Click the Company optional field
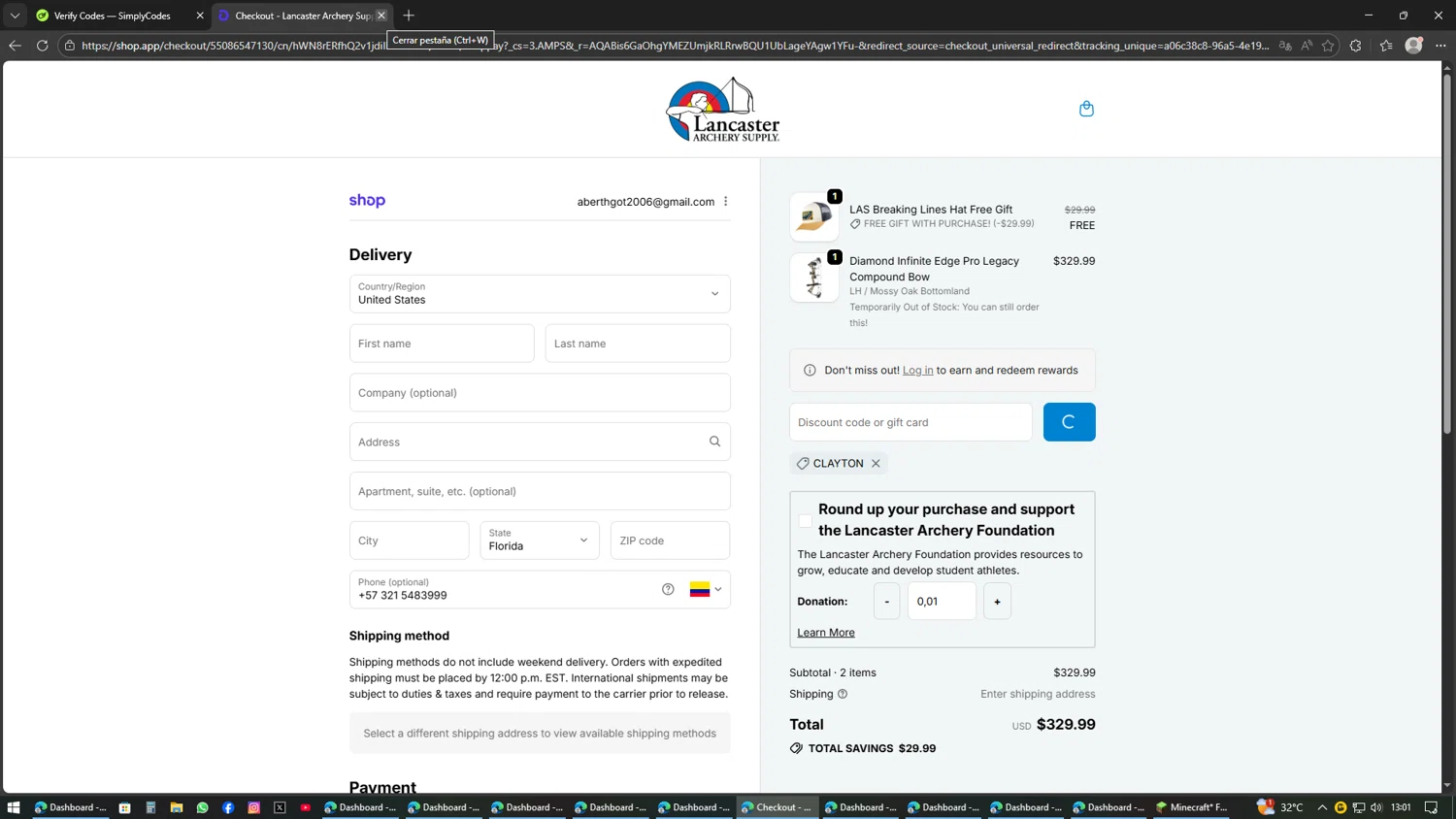Screen dimensions: 1456x819 pyautogui.click(x=540, y=393)
